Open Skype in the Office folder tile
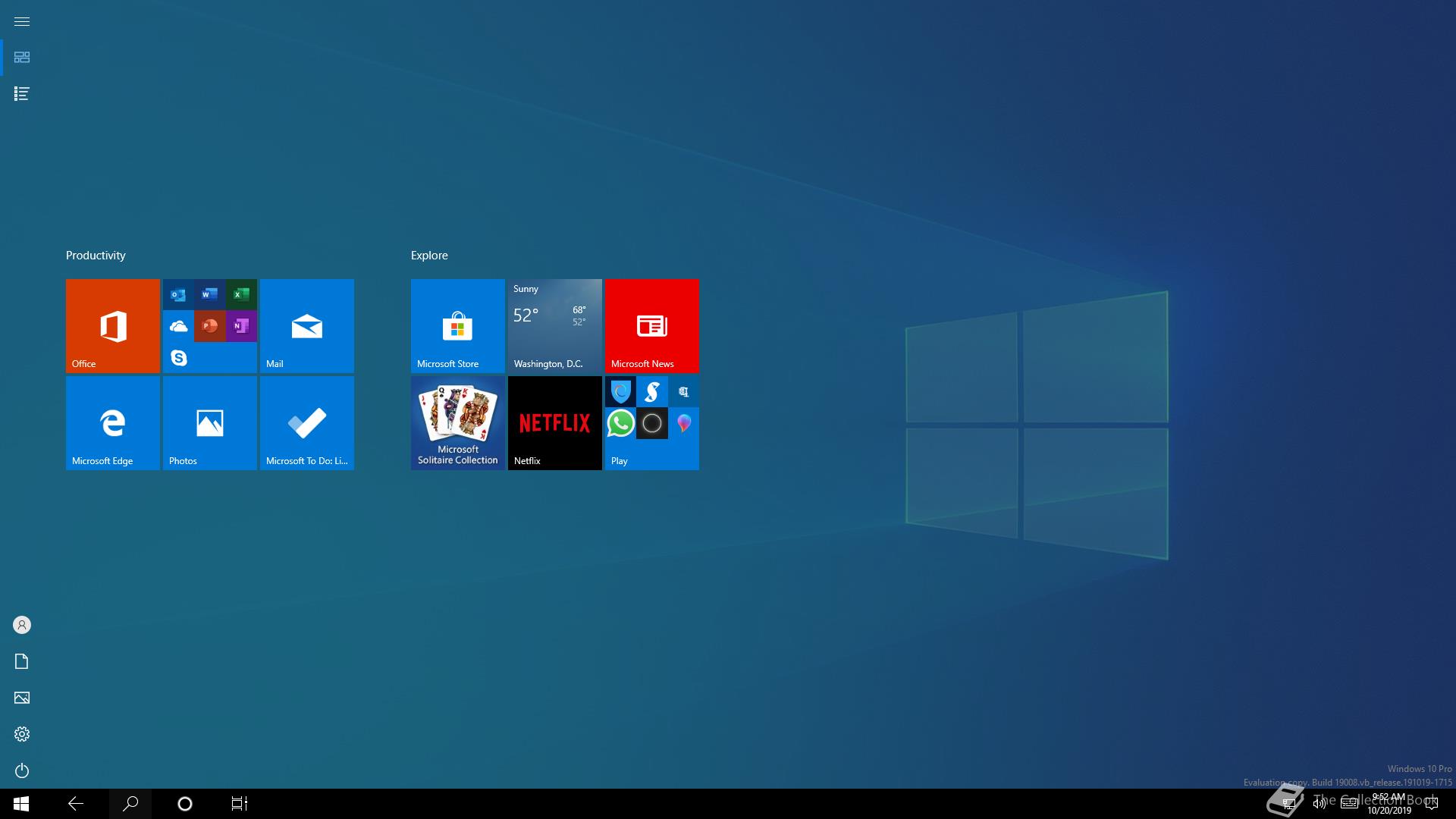 click(178, 357)
